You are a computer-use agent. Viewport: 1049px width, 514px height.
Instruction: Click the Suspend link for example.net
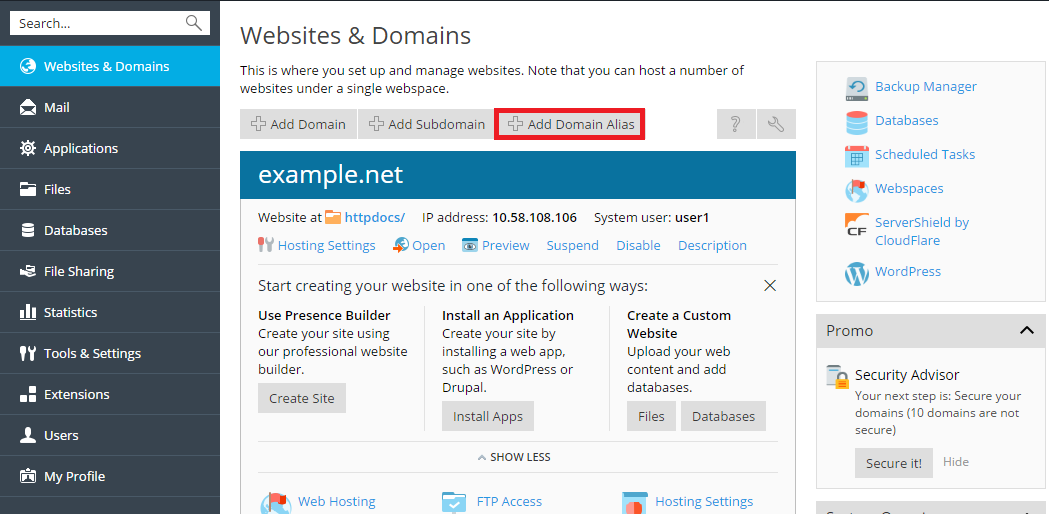click(x=572, y=246)
